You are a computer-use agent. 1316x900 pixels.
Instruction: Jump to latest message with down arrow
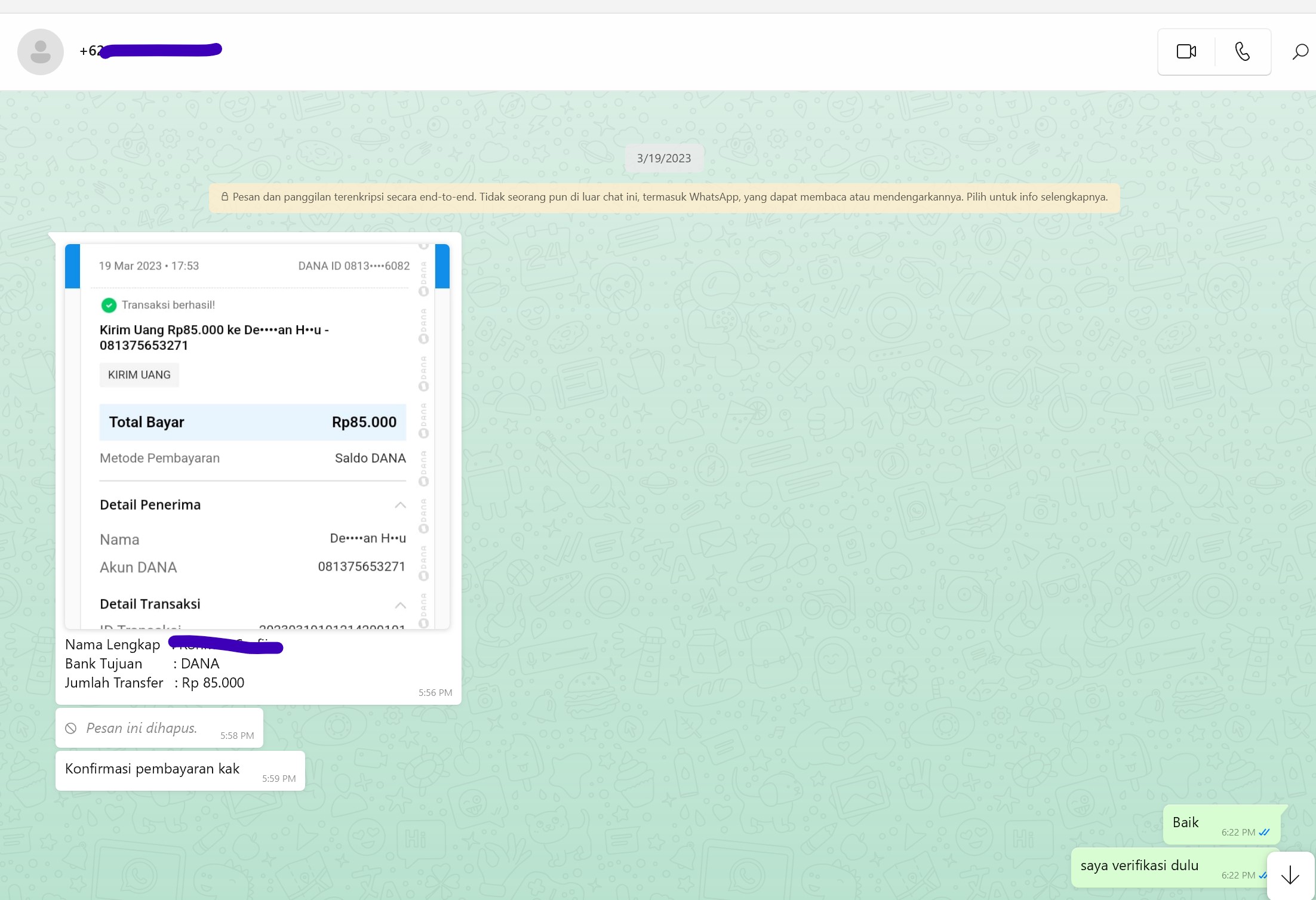(x=1290, y=875)
